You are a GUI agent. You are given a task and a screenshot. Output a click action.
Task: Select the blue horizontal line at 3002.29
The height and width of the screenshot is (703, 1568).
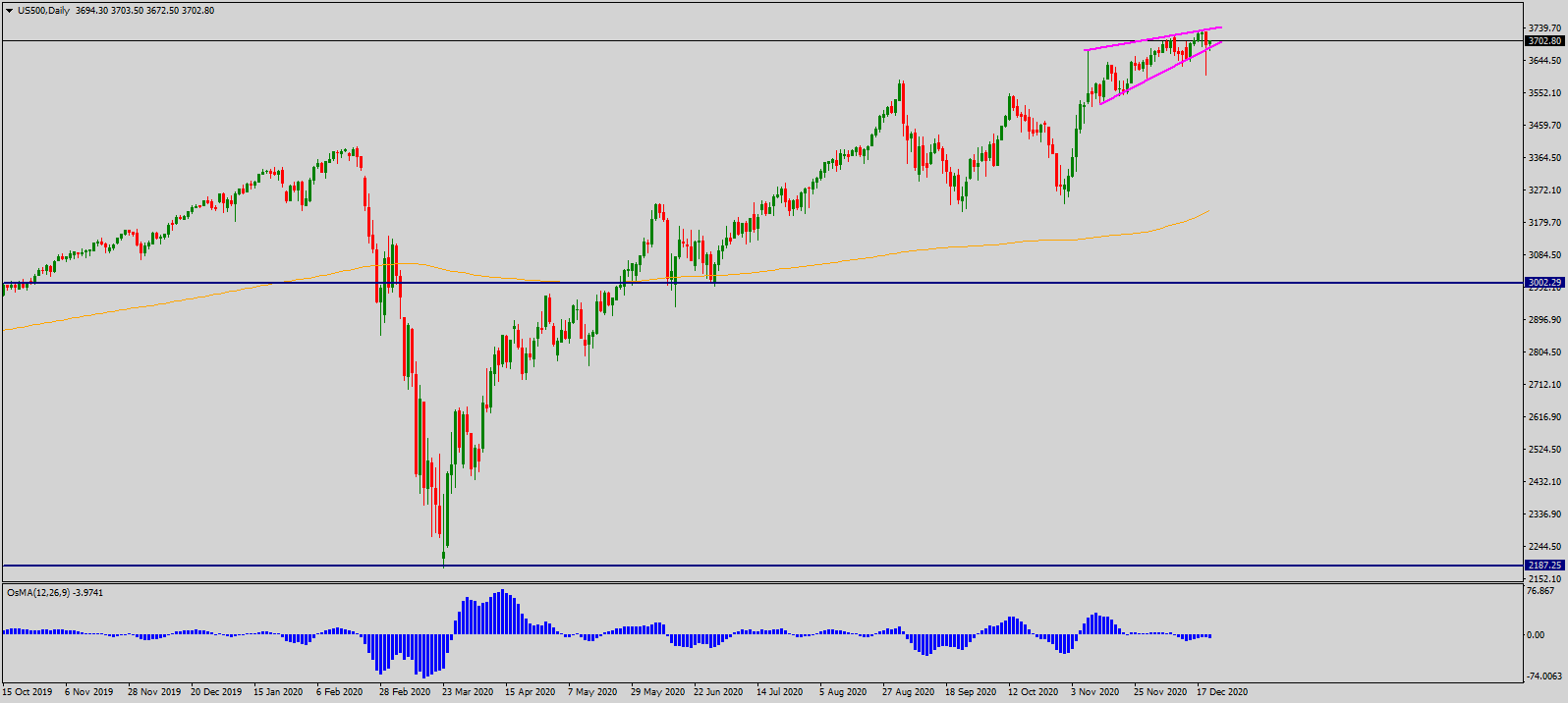(x=761, y=283)
